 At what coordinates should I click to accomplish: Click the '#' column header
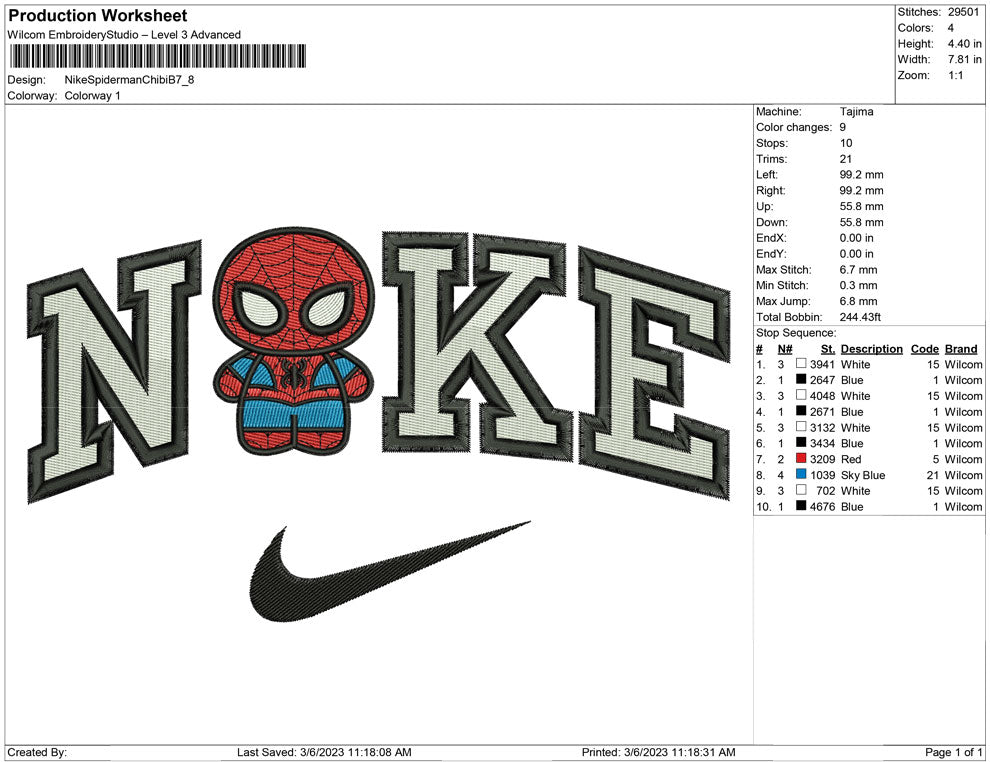[x=760, y=348]
